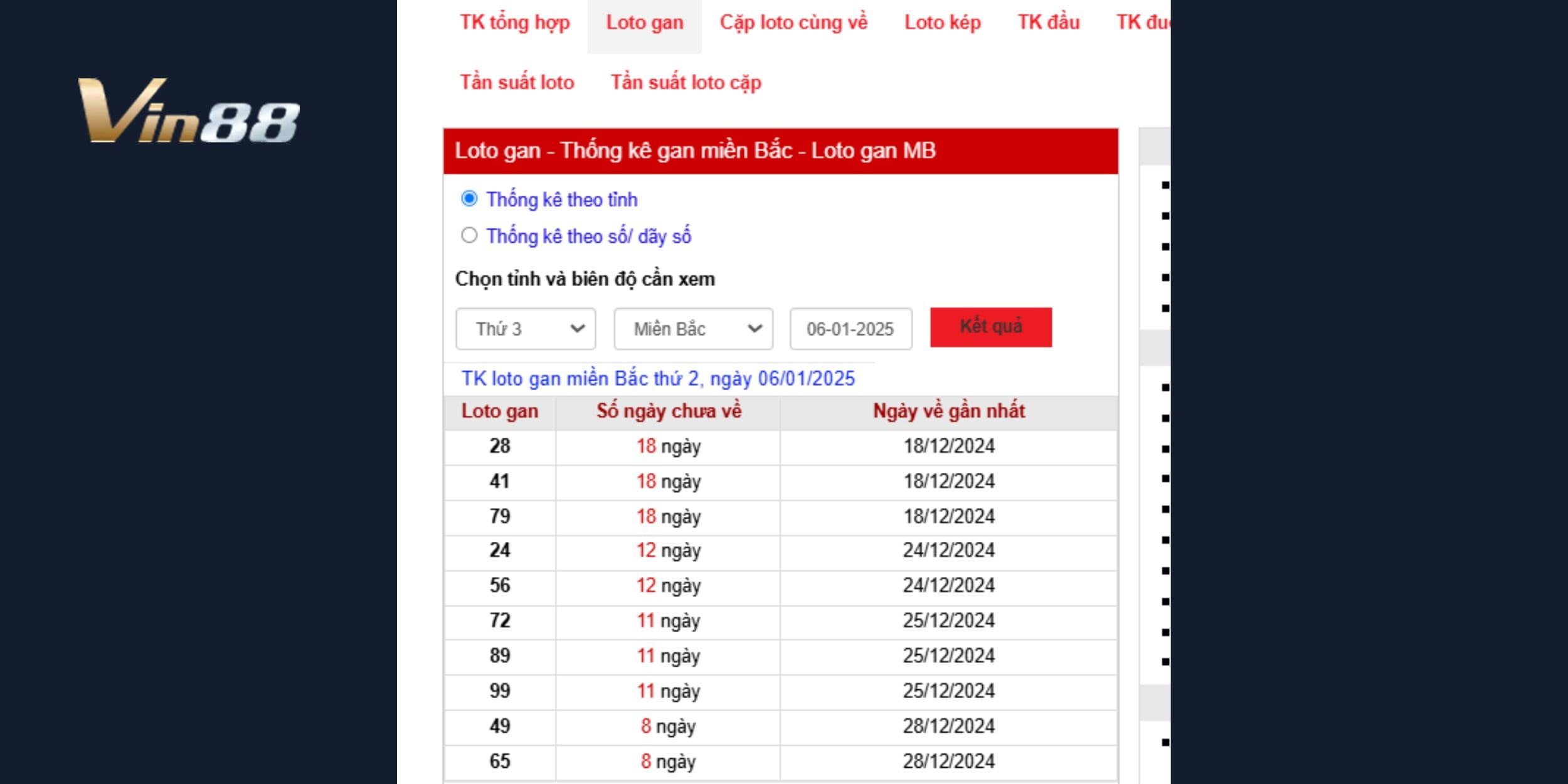The width and height of the screenshot is (1568, 784).
Task: Select loto number 49 cell
Action: pyautogui.click(x=500, y=726)
